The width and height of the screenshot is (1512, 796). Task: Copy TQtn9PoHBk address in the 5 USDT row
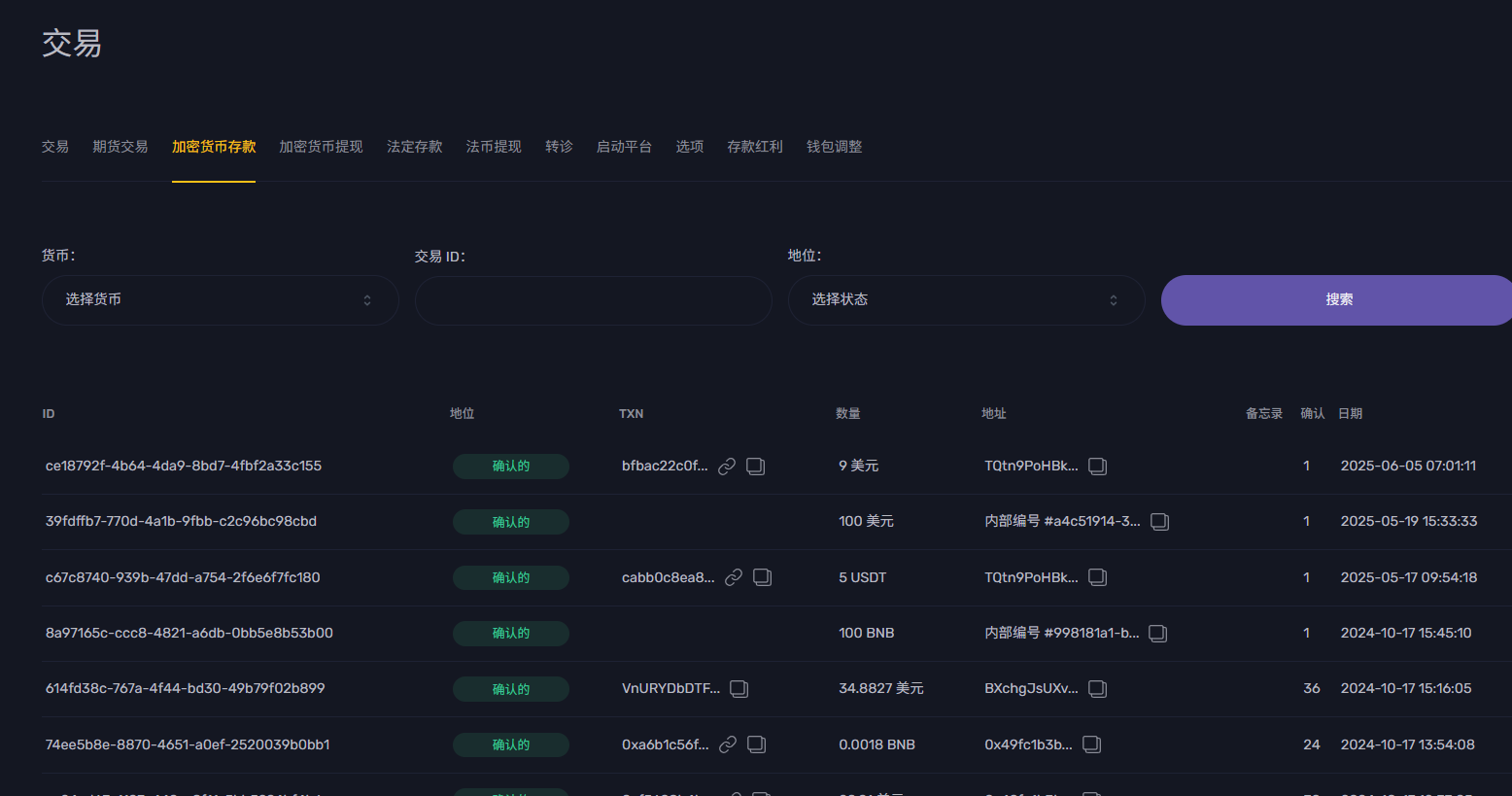(x=1097, y=576)
